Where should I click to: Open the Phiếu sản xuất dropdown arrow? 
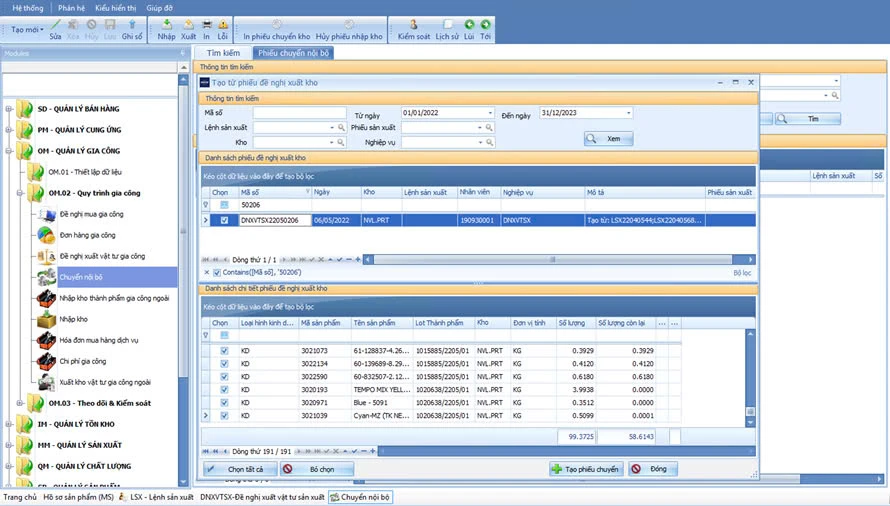(x=480, y=128)
